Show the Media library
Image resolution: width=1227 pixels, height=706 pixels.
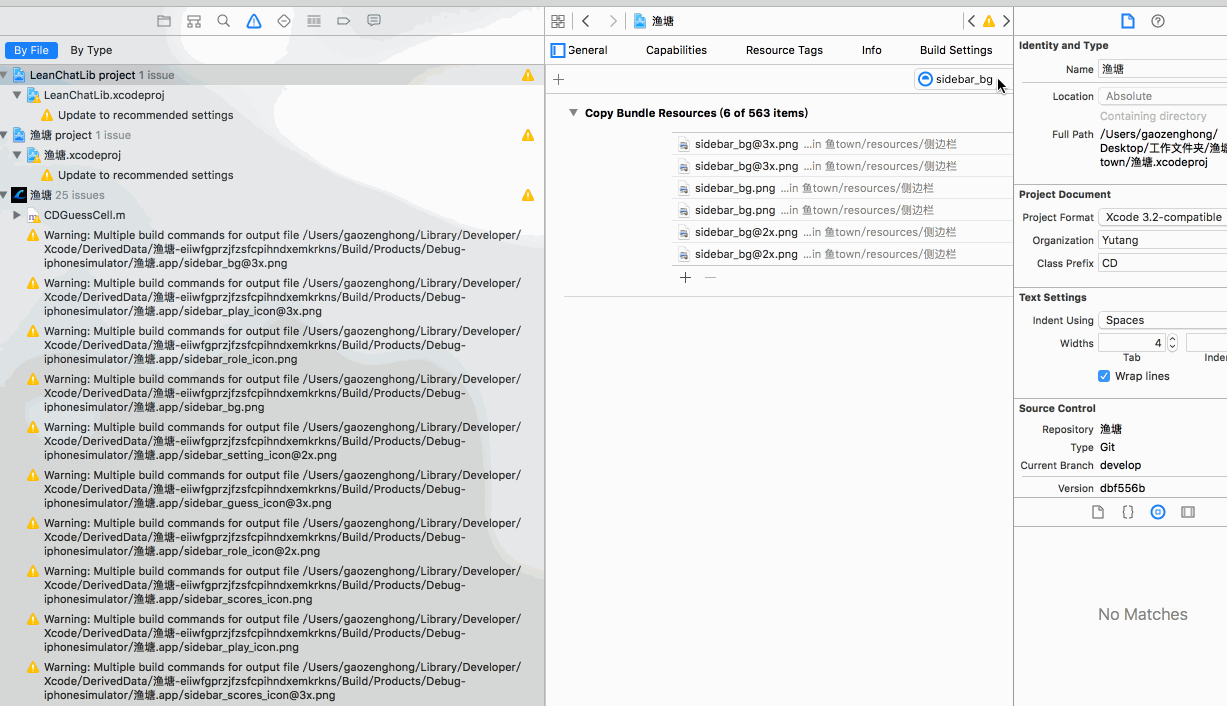1188,512
